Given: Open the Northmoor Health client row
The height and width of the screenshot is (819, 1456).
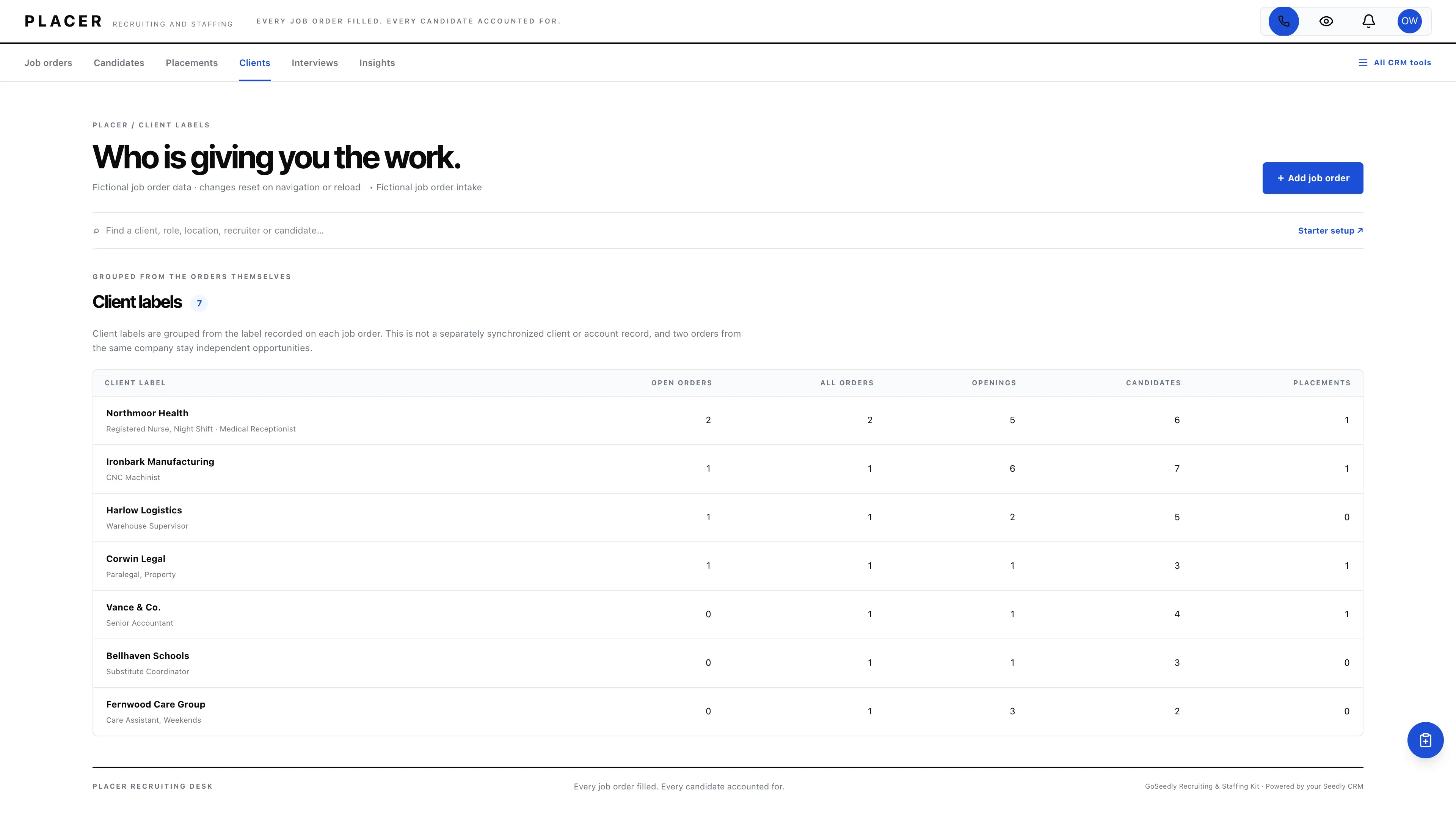Looking at the screenshot, I should click(728, 420).
